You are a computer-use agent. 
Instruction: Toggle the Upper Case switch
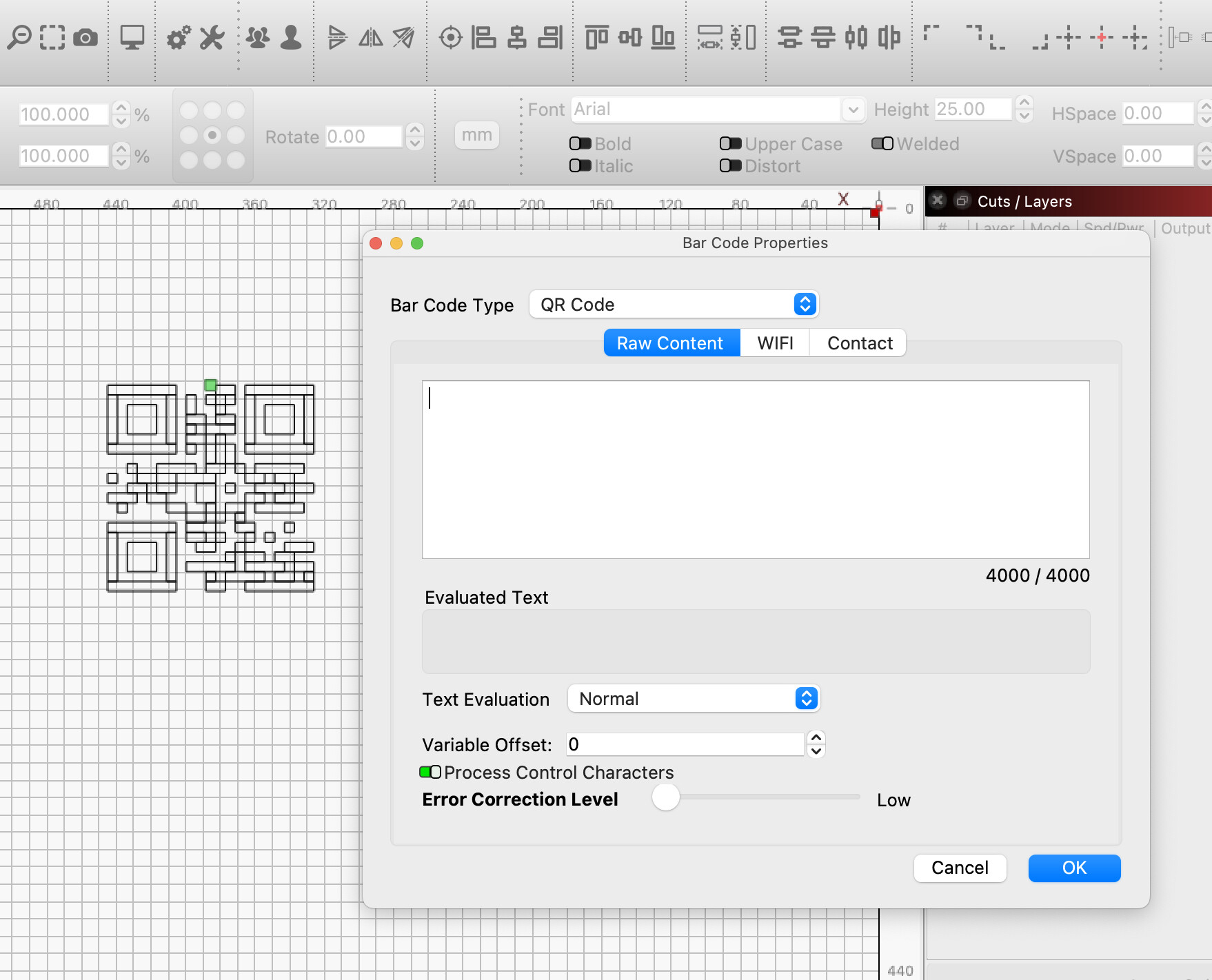[x=730, y=143]
